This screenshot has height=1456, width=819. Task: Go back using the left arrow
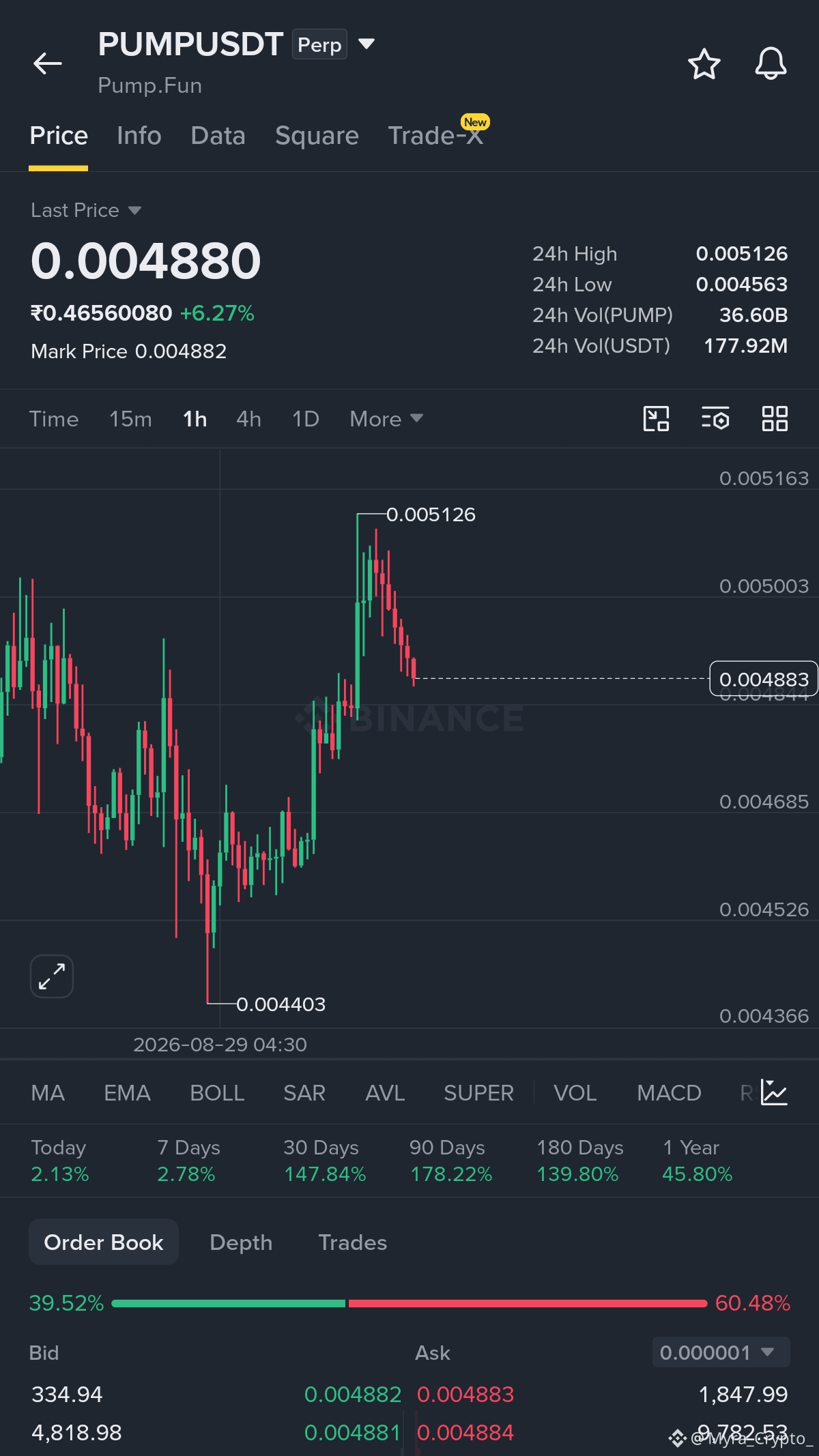point(47,63)
